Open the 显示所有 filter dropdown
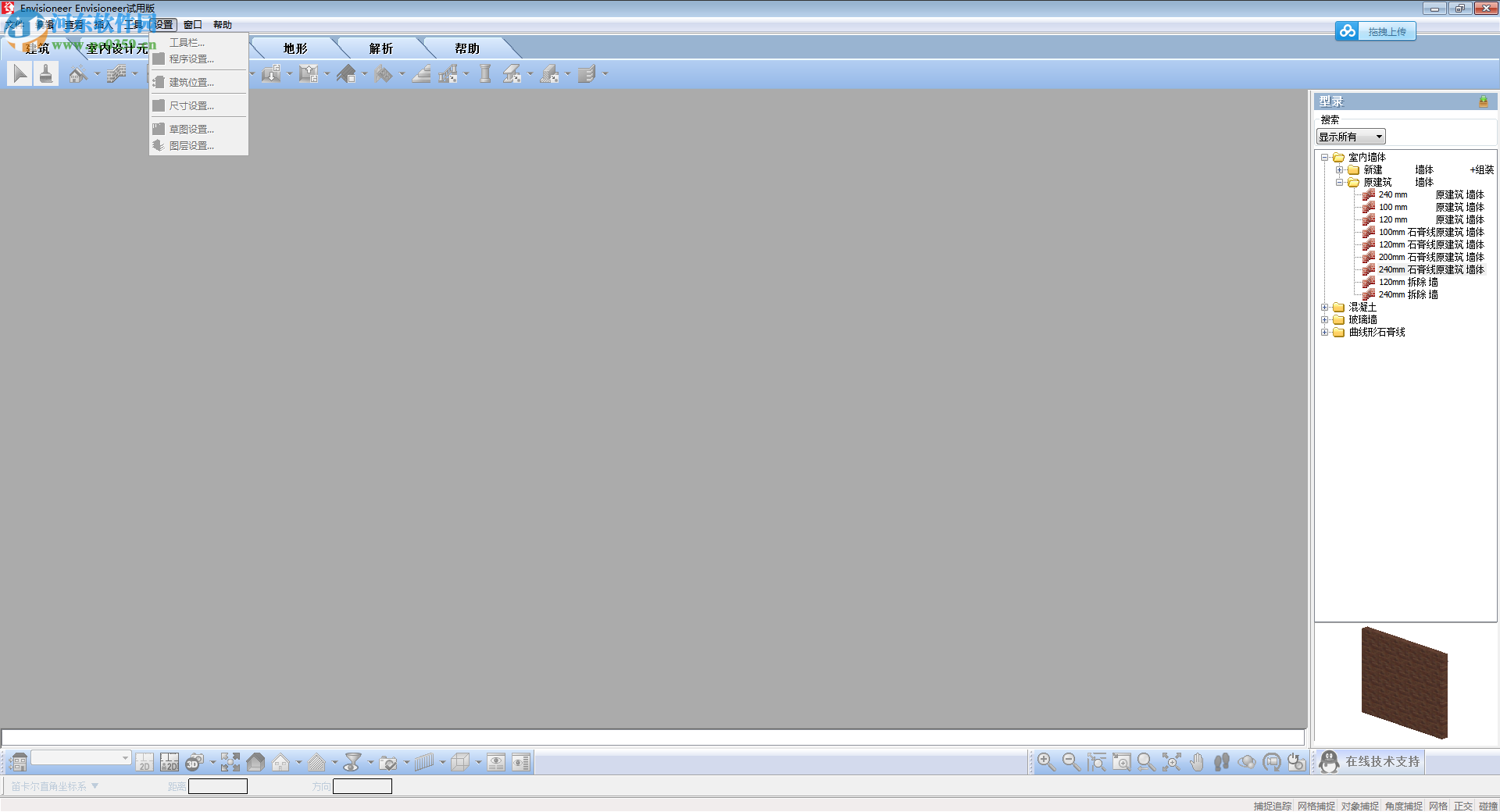This screenshot has width=1500, height=812. click(x=1352, y=137)
